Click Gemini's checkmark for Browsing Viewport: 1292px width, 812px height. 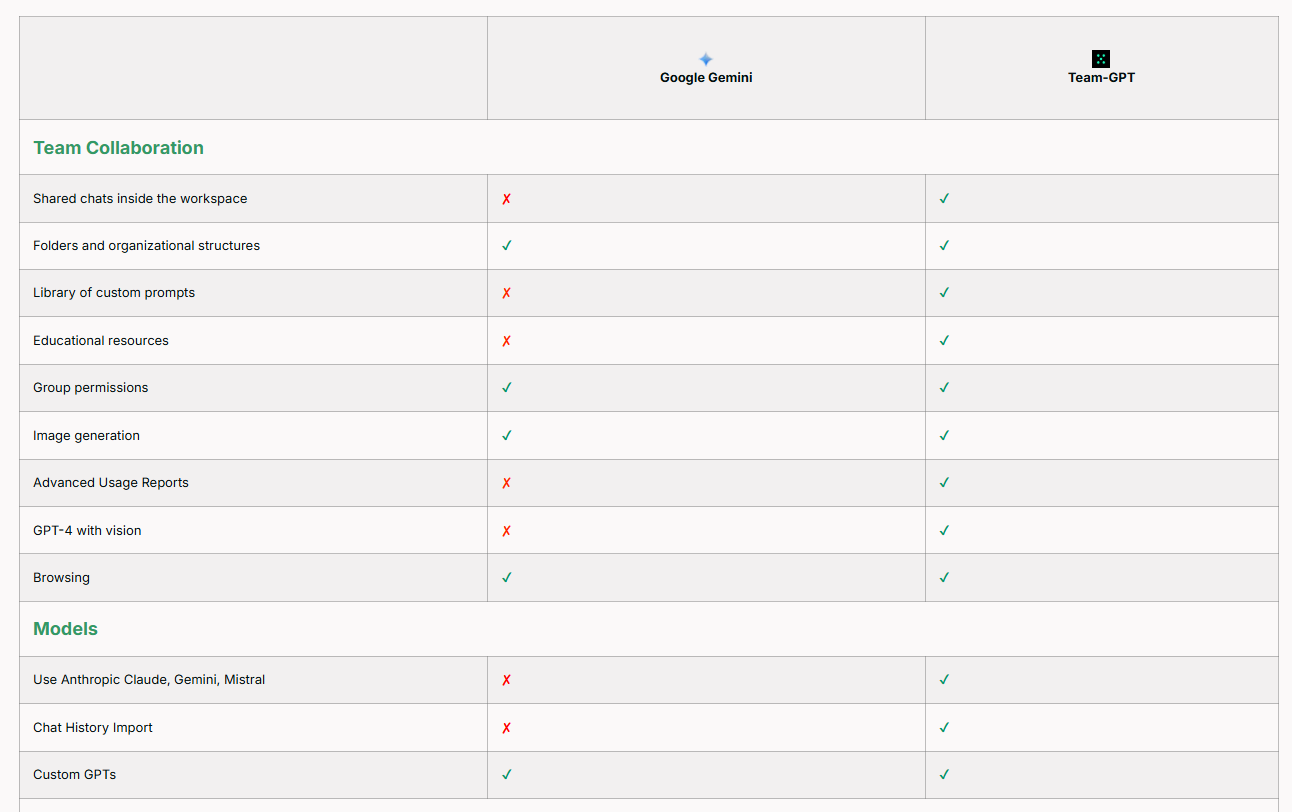click(507, 577)
